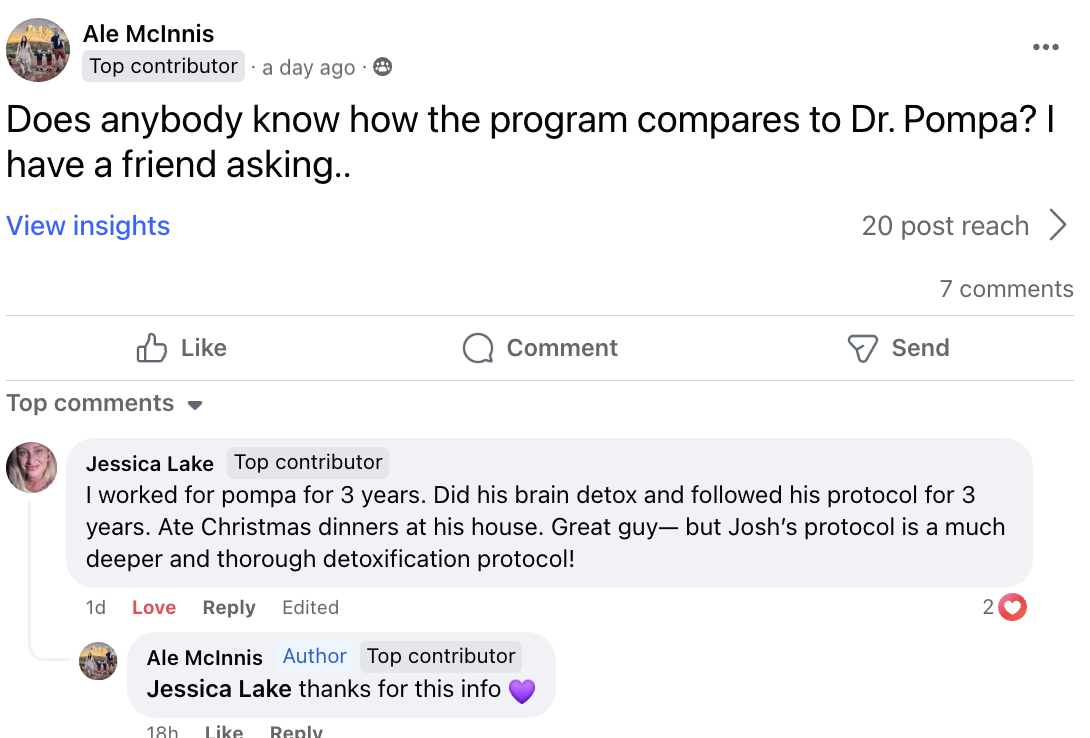The height and width of the screenshot is (738, 1090).
Task: Click the group privacy icon beside timestamp
Action: pyautogui.click(x=382, y=67)
